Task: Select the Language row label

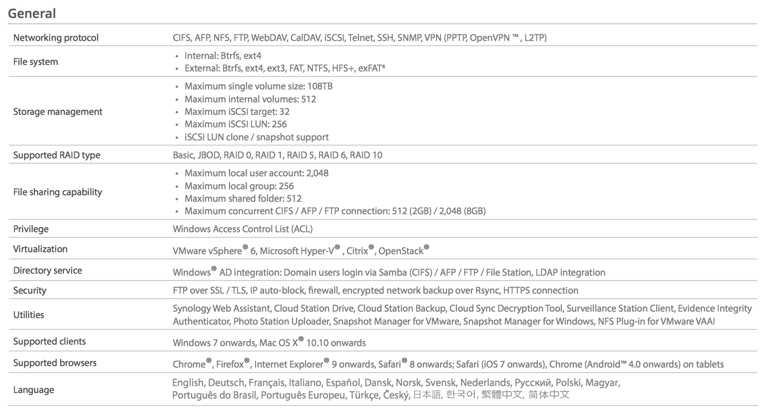Action: (34, 390)
